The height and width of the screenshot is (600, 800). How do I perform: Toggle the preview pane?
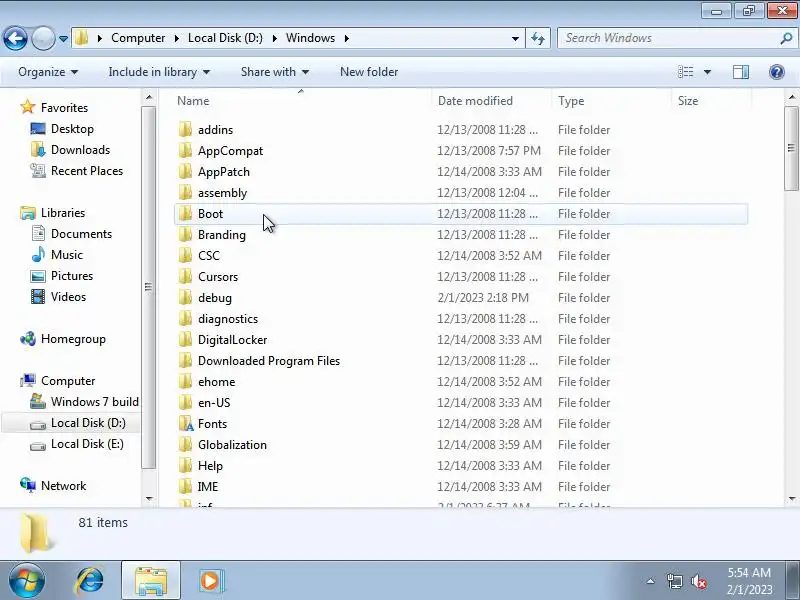[x=741, y=72]
